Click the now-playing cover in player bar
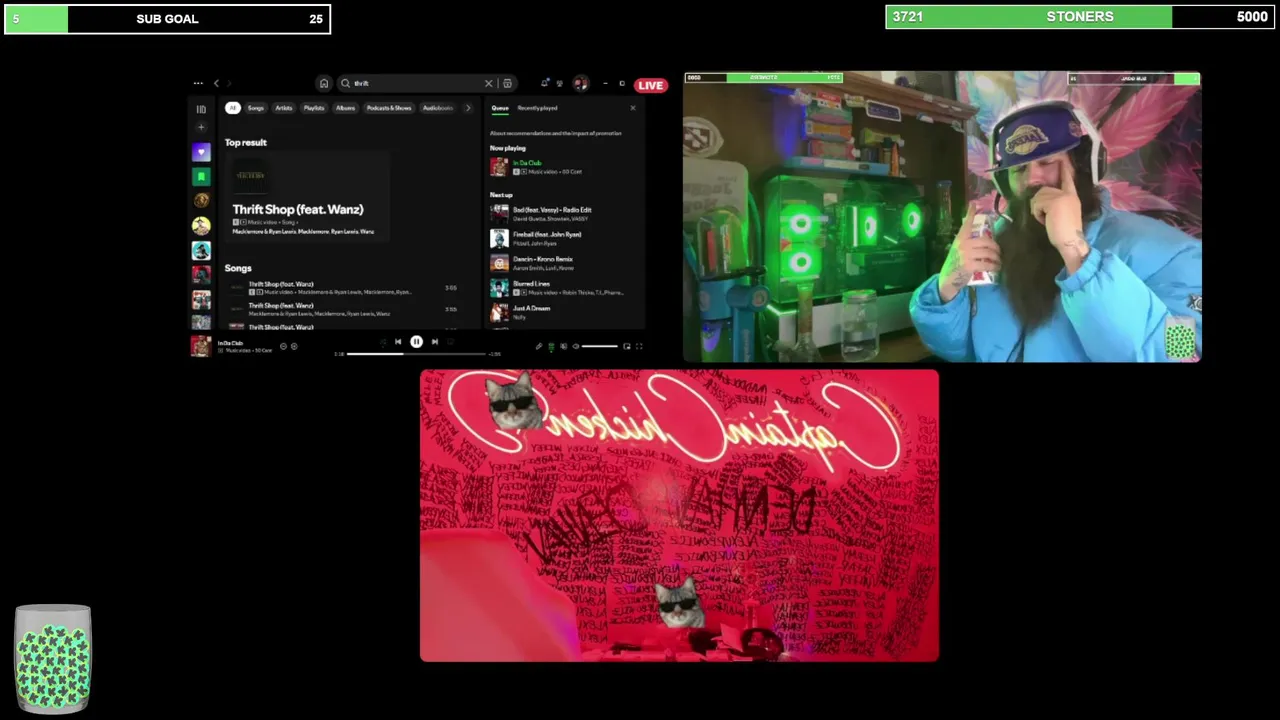 pos(201,346)
